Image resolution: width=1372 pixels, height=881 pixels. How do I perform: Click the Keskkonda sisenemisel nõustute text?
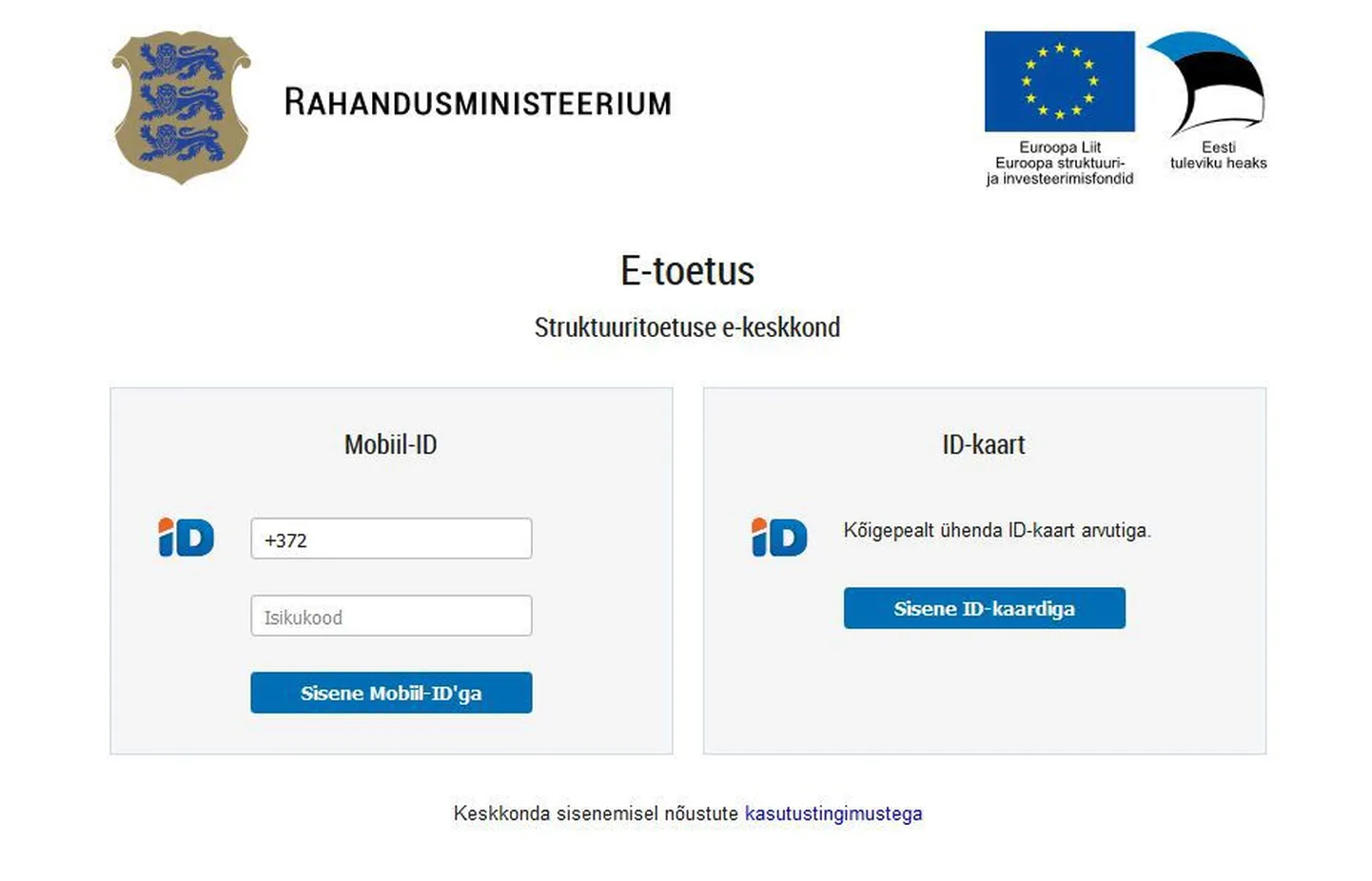point(596,813)
